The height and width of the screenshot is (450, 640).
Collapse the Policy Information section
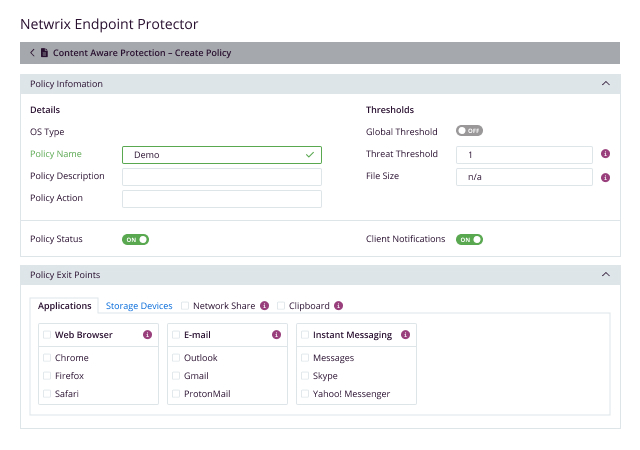pos(605,84)
